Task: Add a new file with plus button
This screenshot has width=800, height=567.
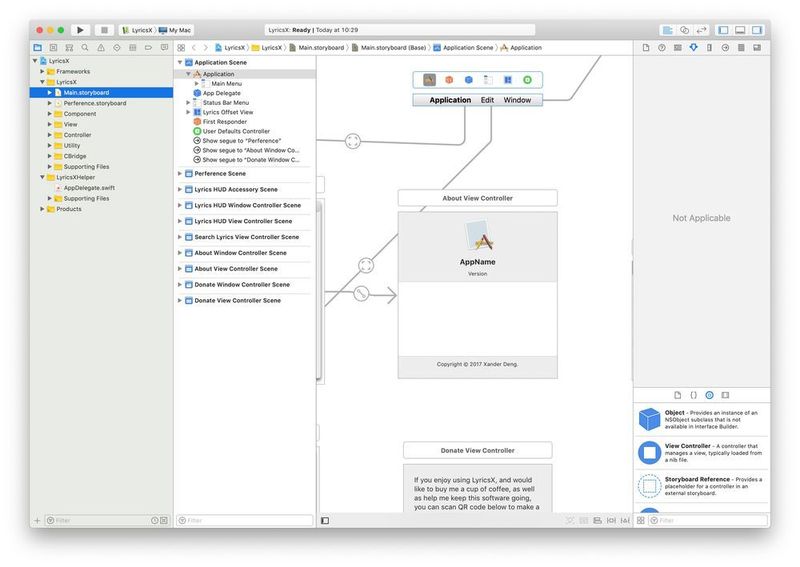Action: [37, 521]
